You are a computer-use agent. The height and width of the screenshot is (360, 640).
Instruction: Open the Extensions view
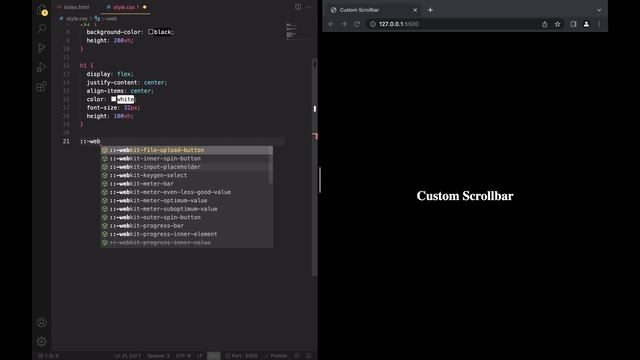tap(42, 86)
